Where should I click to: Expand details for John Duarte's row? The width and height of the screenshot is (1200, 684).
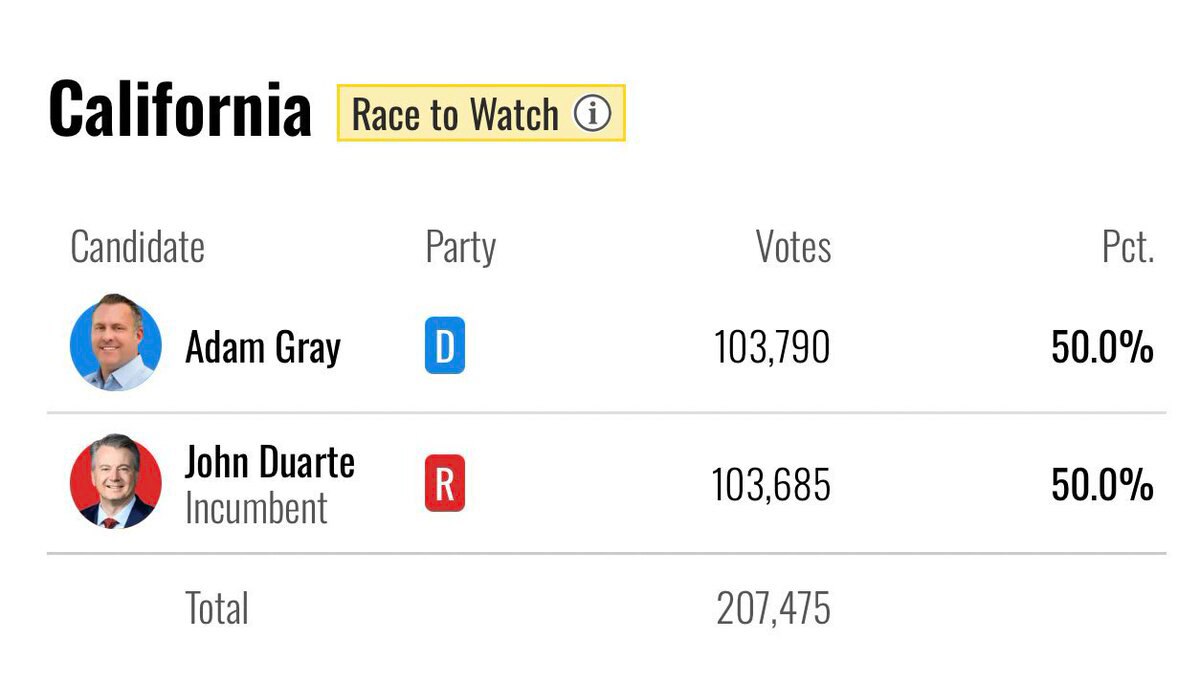(600, 485)
